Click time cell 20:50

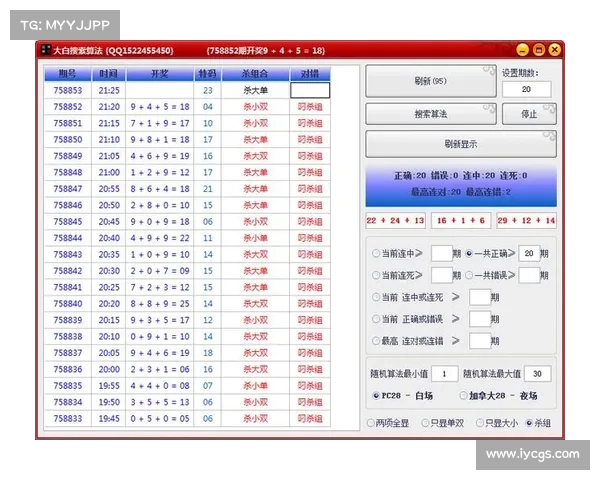point(109,206)
